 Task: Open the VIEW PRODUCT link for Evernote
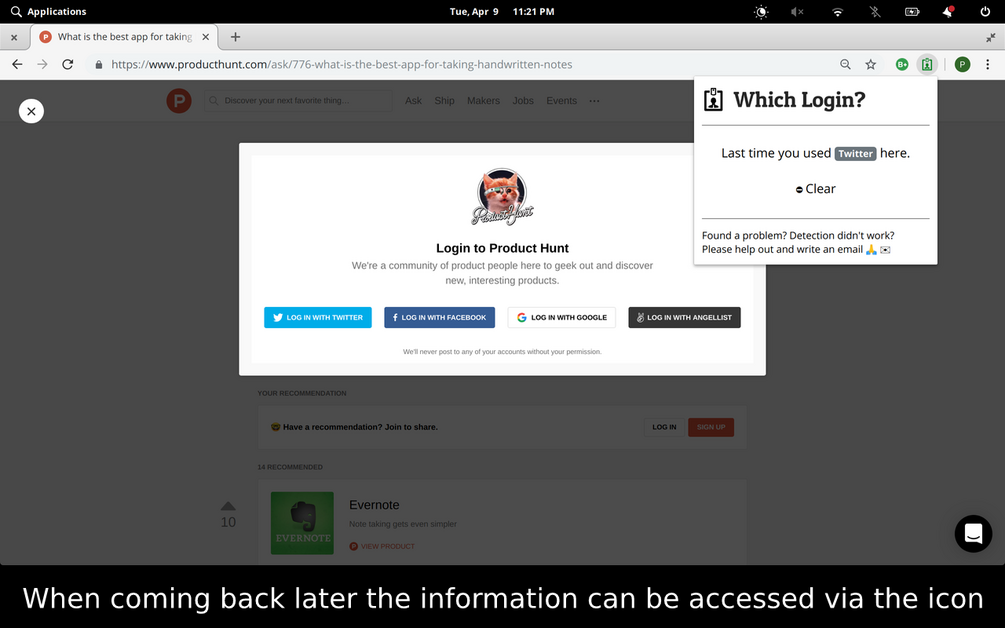pyautogui.click(x=382, y=546)
